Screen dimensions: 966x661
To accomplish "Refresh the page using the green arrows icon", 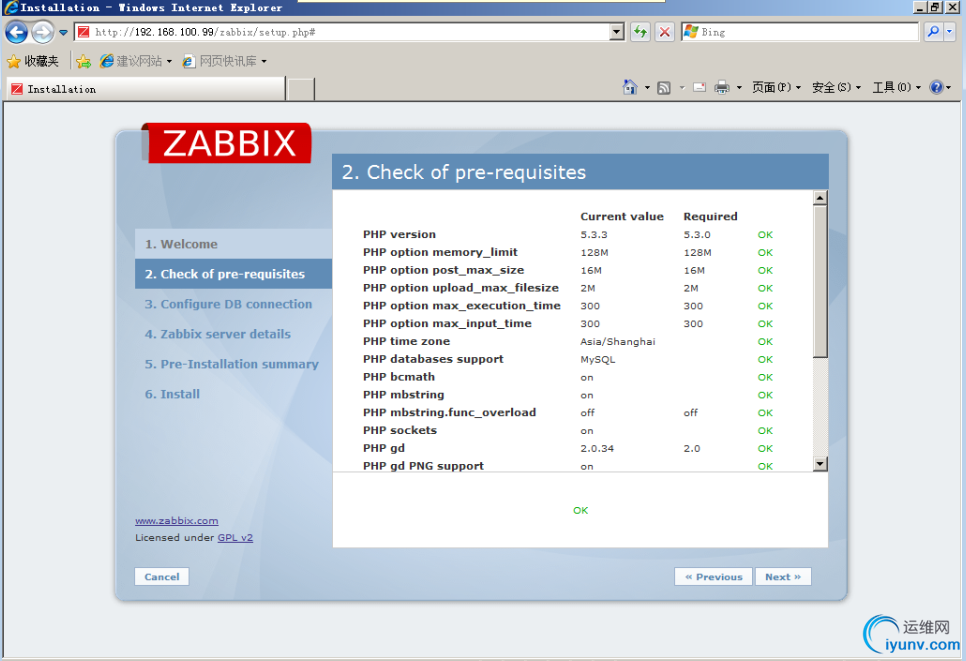I will (x=641, y=32).
